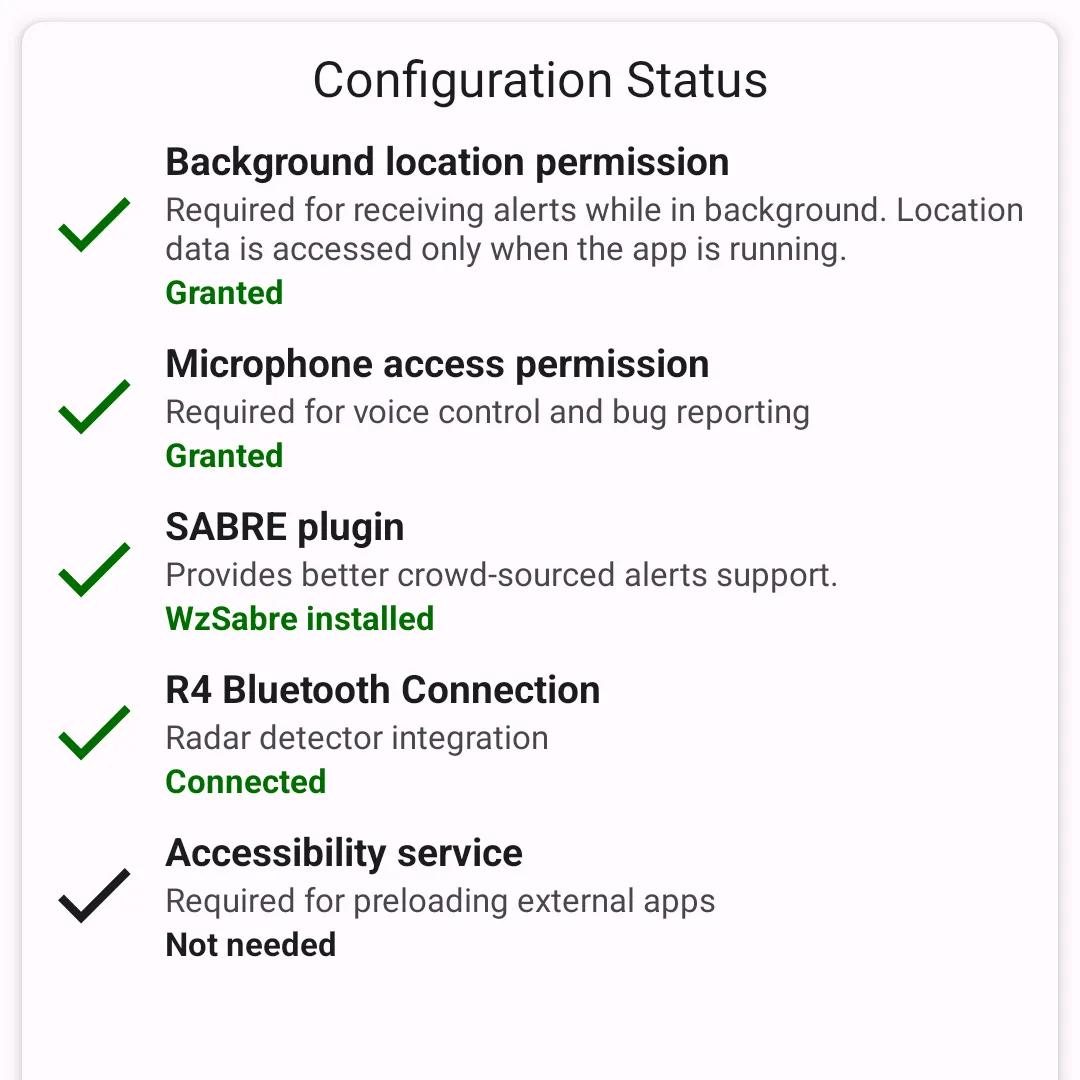Click the Background location permission checkmark icon
Screen dimensions: 1080x1080
(94, 224)
